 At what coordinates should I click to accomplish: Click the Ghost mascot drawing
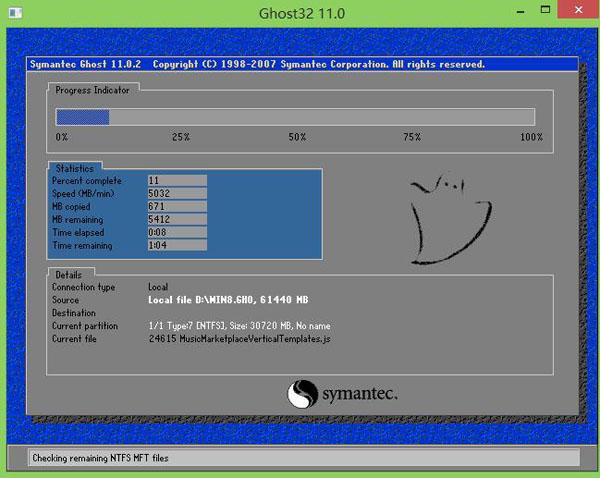(x=450, y=220)
